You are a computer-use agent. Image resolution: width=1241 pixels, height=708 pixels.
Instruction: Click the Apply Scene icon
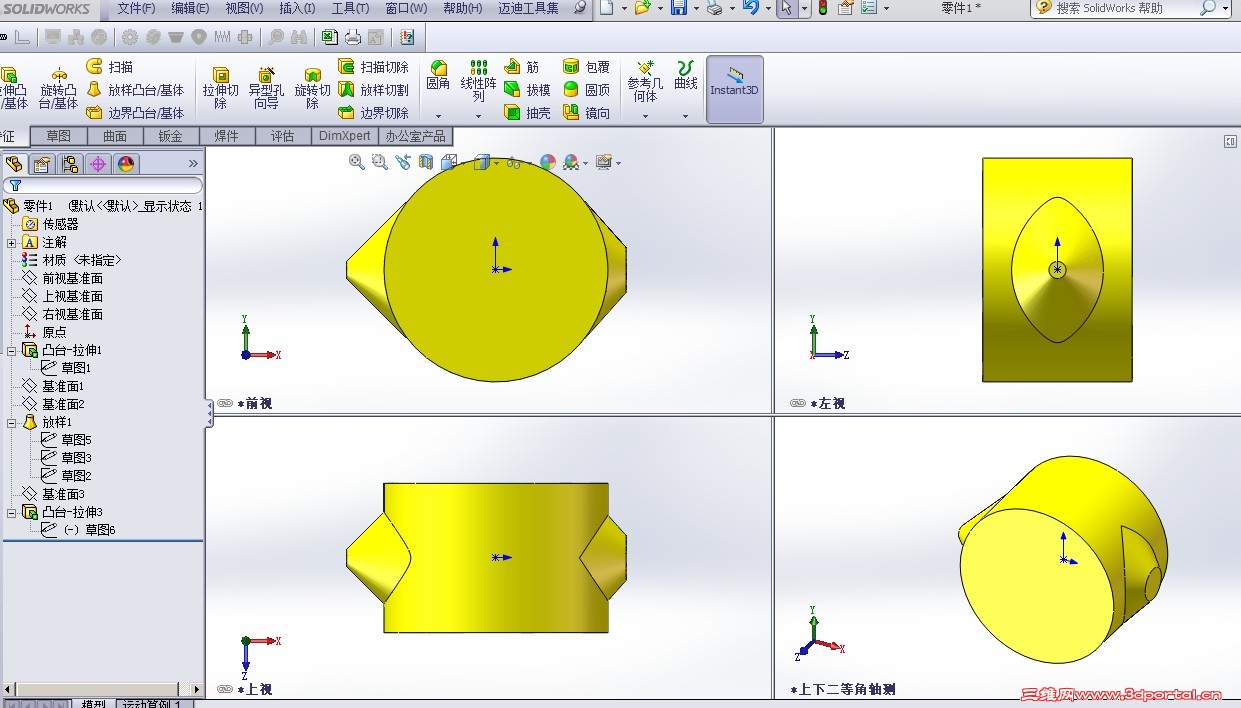[x=571, y=162]
